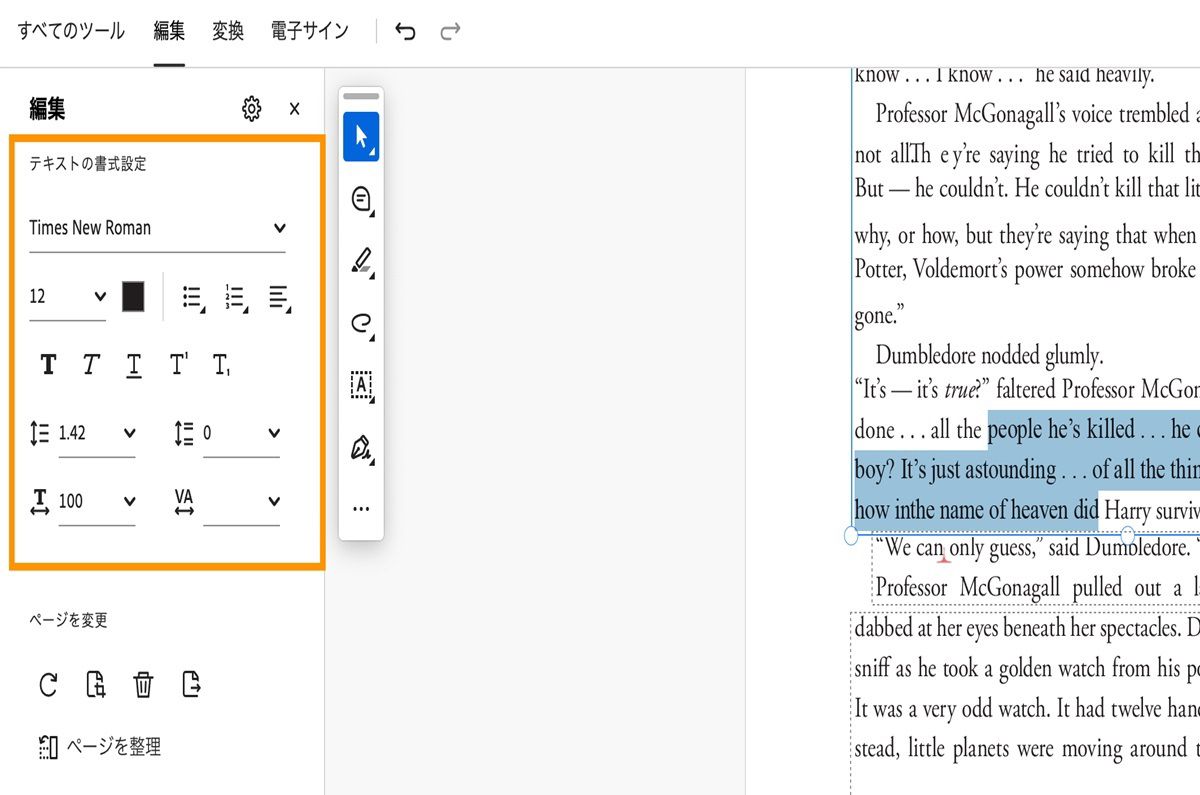Toggle italic text formatting
This screenshot has height=795, width=1200.
pyautogui.click(x=91, y=364)
